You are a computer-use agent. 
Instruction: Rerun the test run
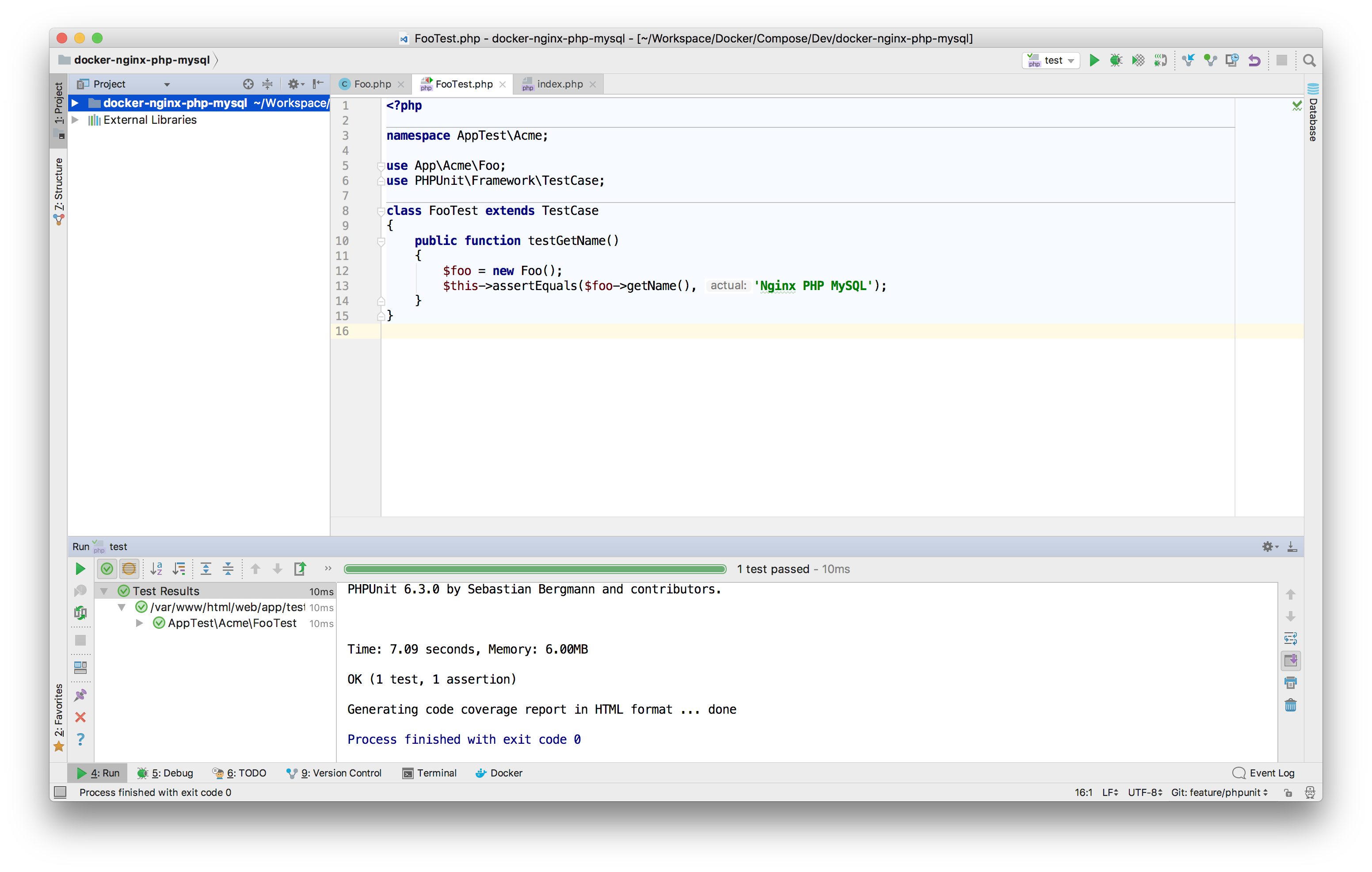[80, 568]
